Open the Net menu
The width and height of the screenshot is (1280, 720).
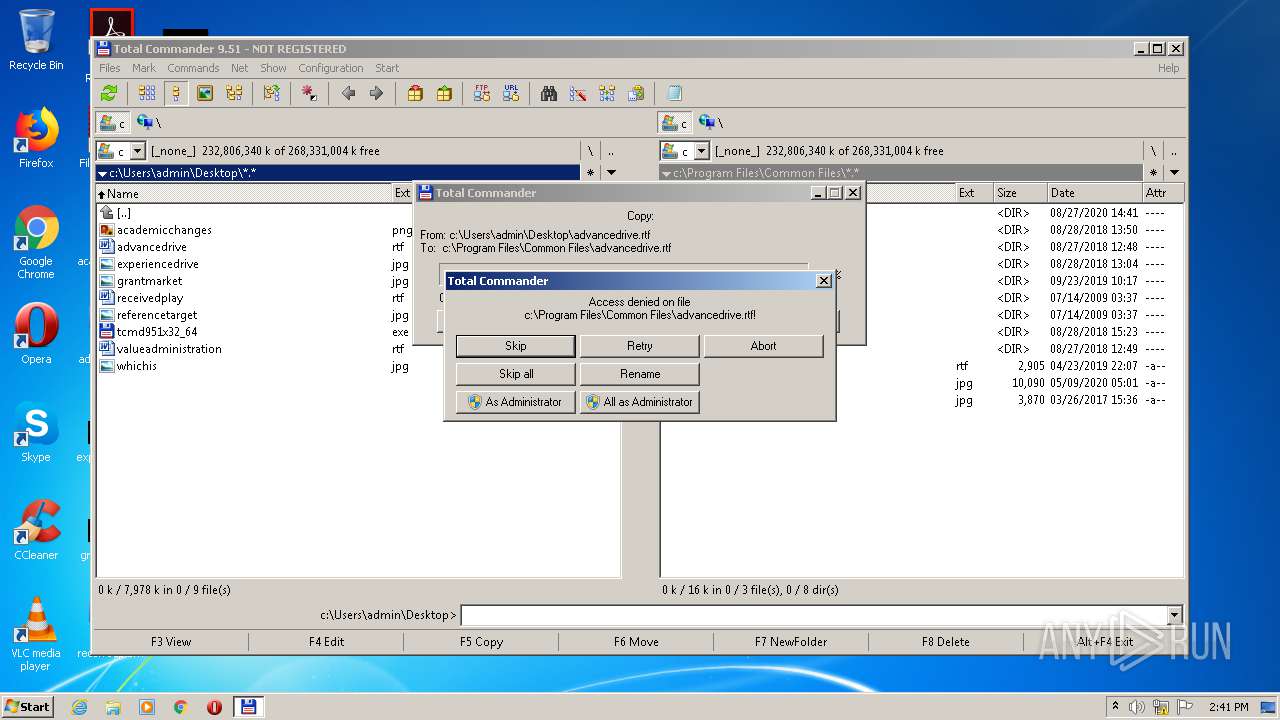239,68
